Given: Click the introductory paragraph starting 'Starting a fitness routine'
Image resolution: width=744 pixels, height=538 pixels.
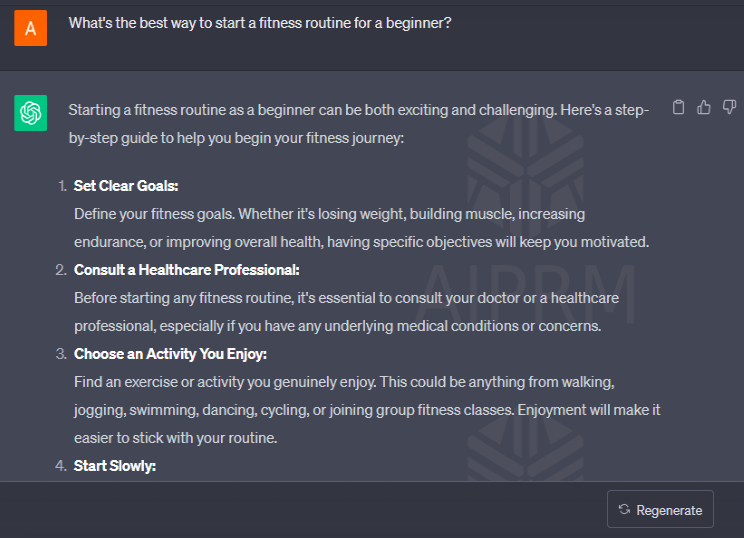Looking at the screenshot, I should click(359, 124).
